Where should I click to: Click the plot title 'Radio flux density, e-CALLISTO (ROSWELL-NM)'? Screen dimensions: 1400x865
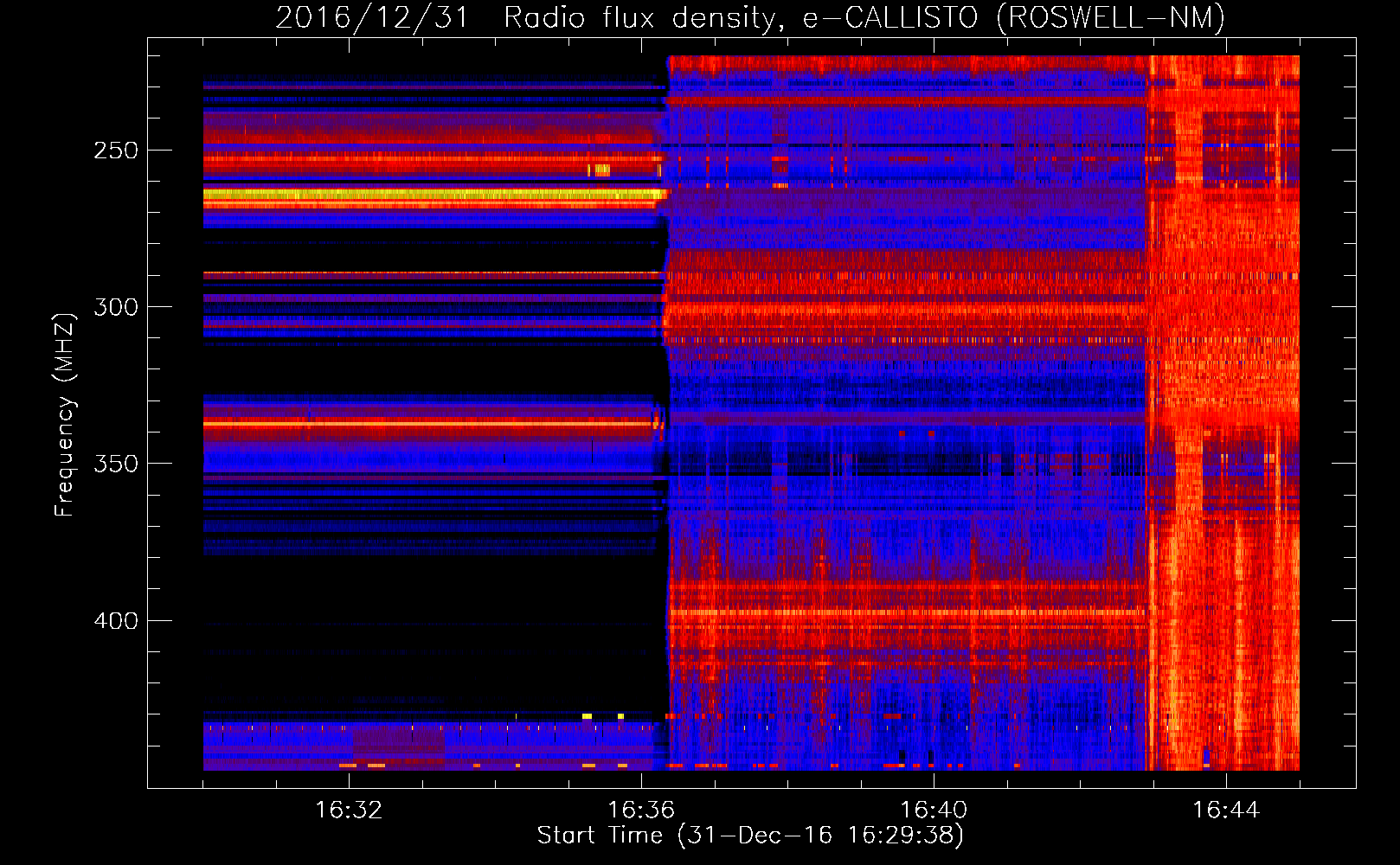pyautogui.click(x=864, y=17)
